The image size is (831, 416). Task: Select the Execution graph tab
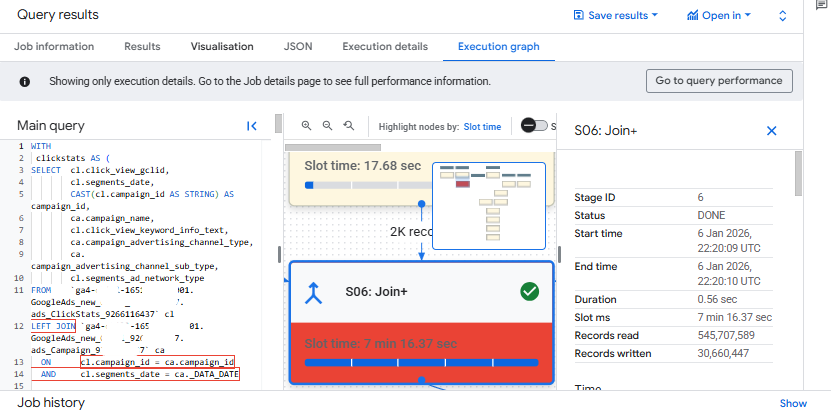(499, 47)
